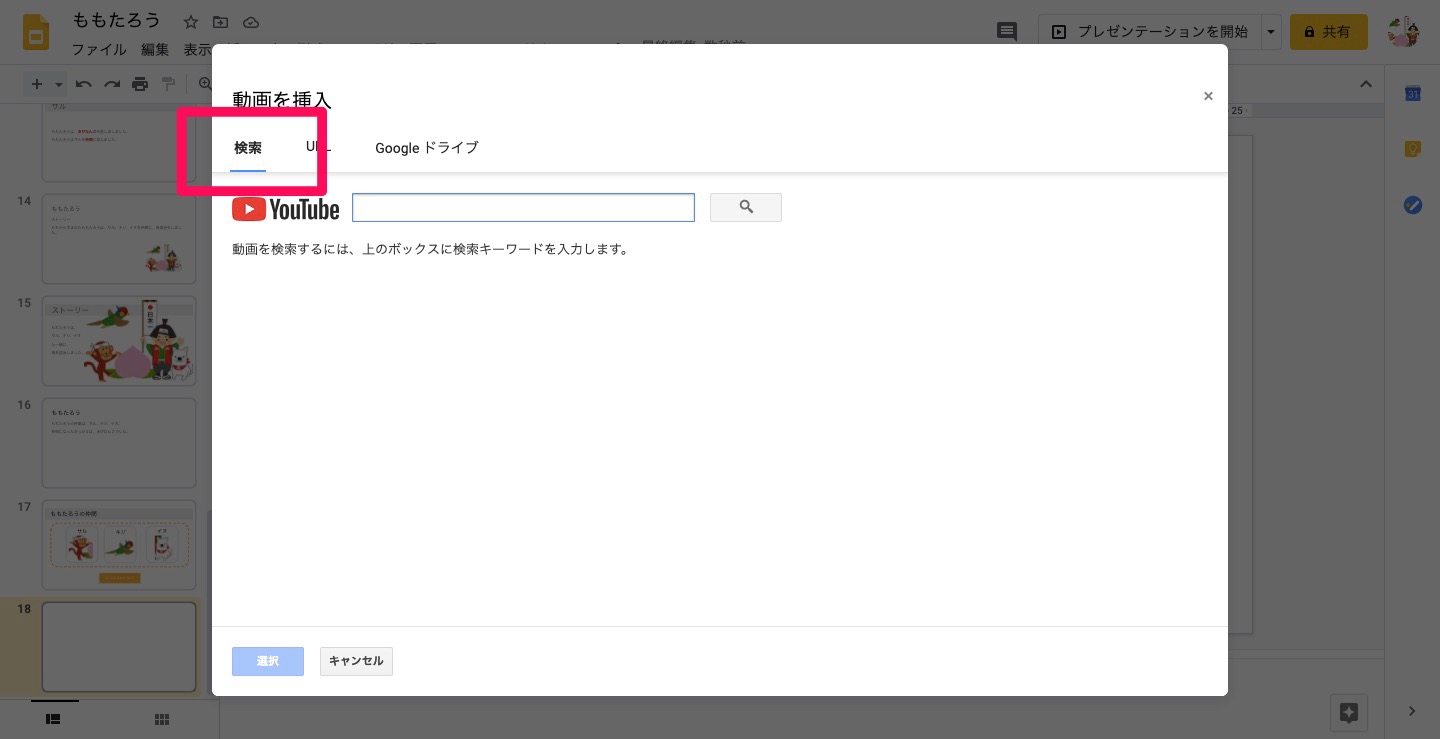Select slide 17 ももたろうの仲間 thumbnail
Image resolution: width=1440 pixels, height=739 pixels.
coord(119,545)
